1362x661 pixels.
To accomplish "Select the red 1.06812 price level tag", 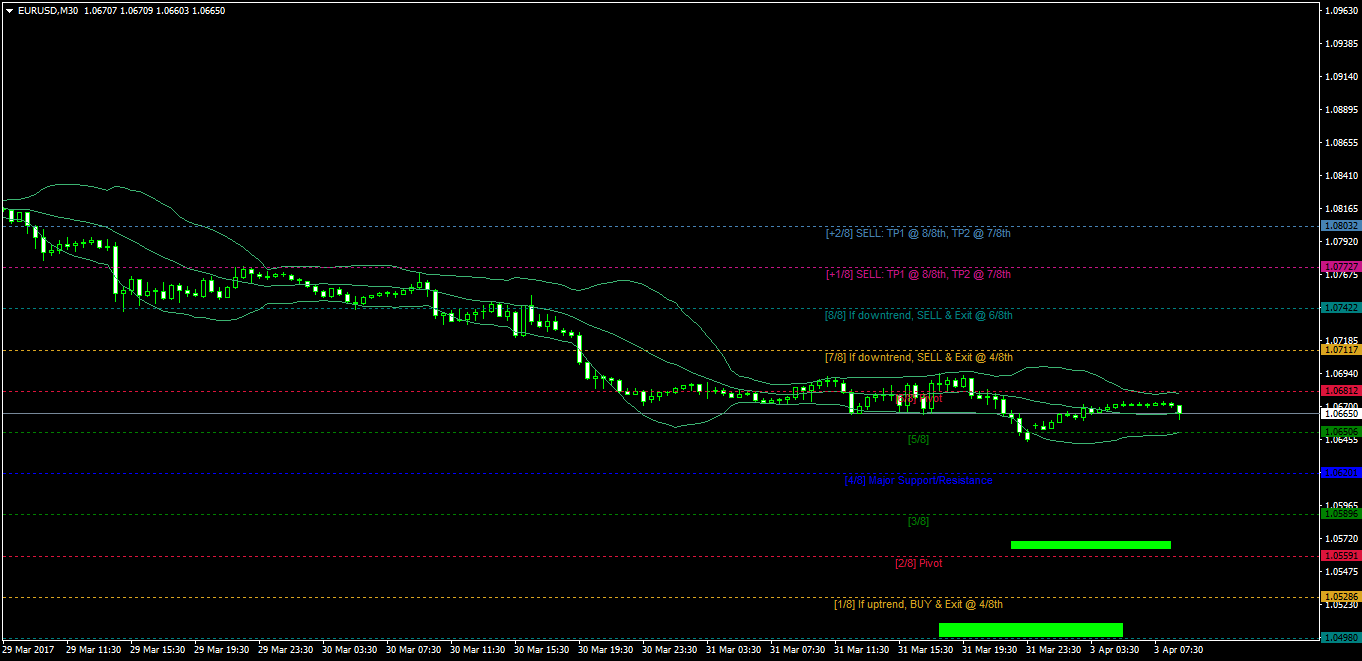I will [x=1340, y=390].
